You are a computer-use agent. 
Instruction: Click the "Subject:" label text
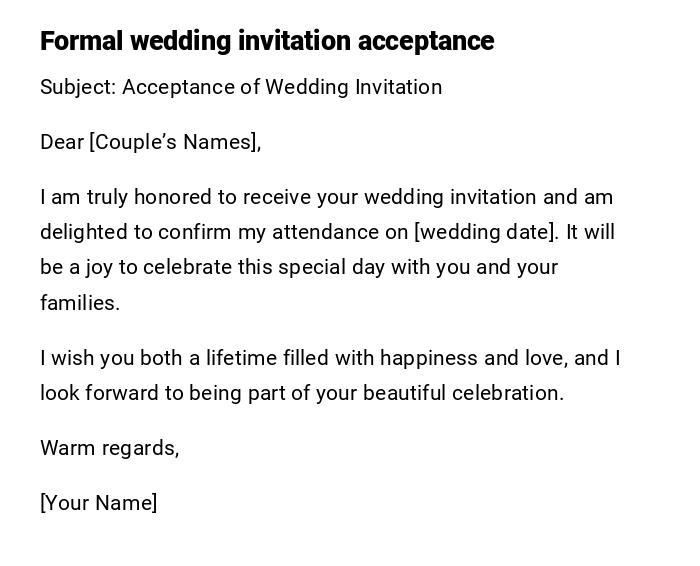coord(78,87)
